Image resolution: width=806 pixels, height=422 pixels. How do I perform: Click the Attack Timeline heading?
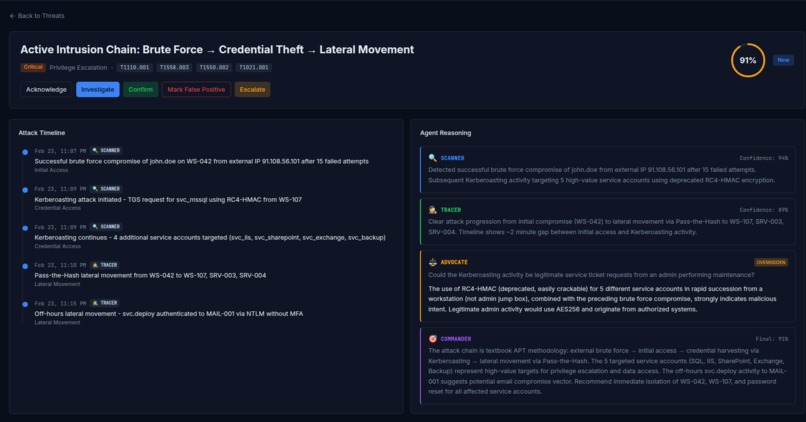(x=42, y=133)
